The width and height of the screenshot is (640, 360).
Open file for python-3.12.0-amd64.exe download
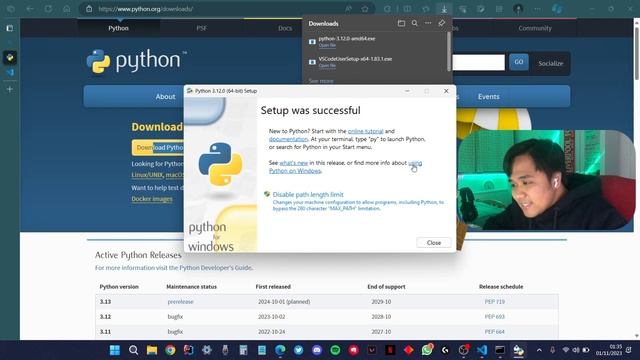(327, 45)
